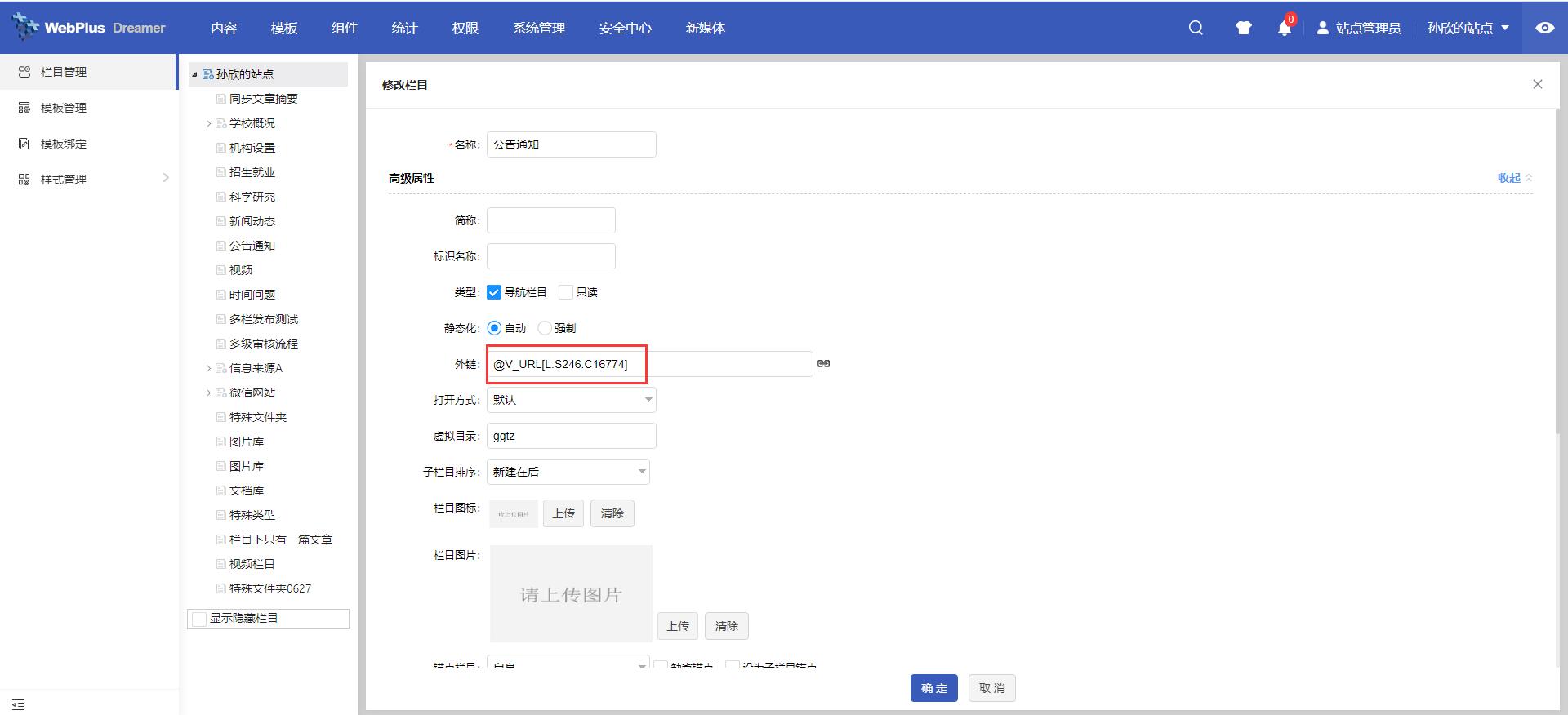
Task: Click page icon next to 视频栏目
Action: pyautogui.click(x=220, y=564)
